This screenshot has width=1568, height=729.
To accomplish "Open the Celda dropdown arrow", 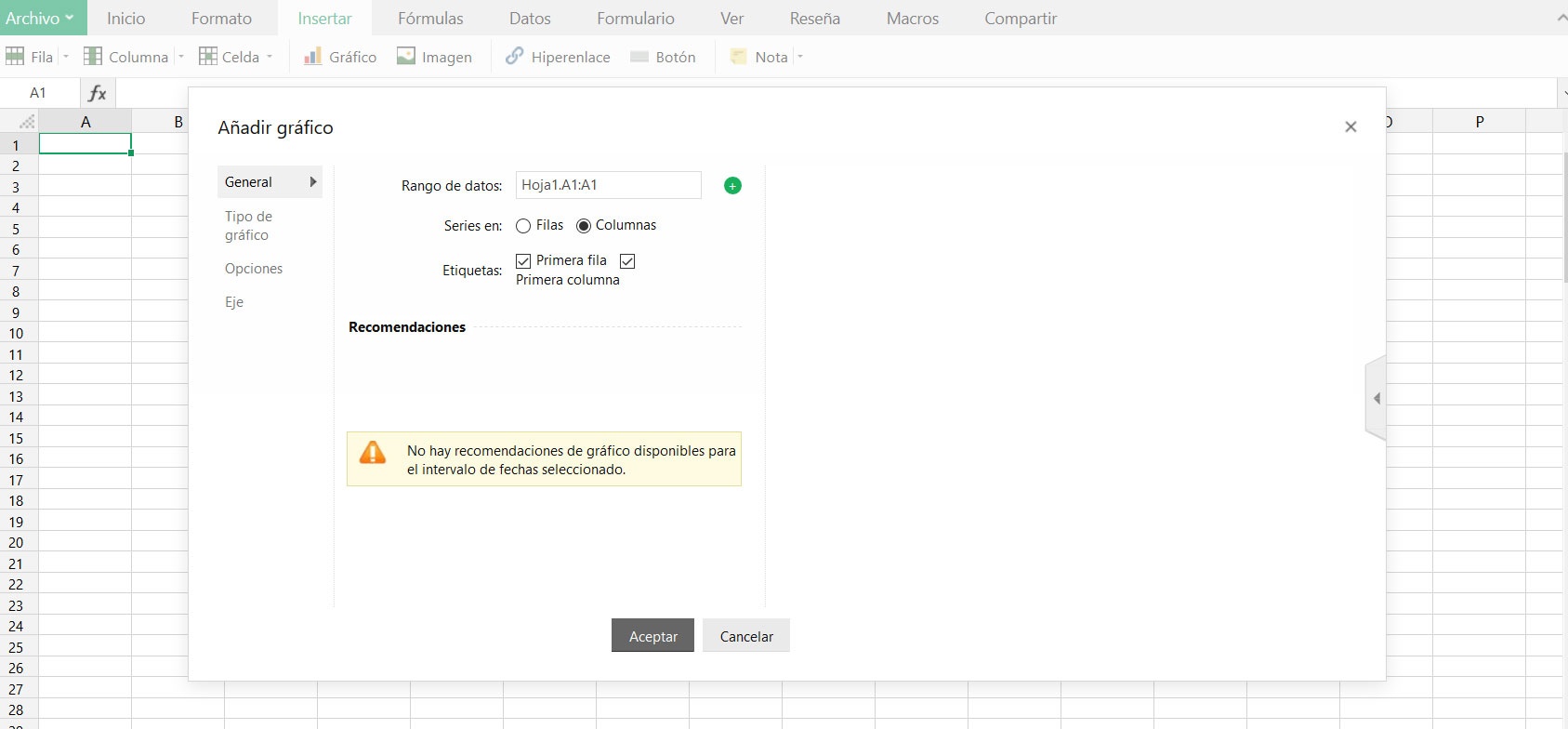I will point(270,57).
